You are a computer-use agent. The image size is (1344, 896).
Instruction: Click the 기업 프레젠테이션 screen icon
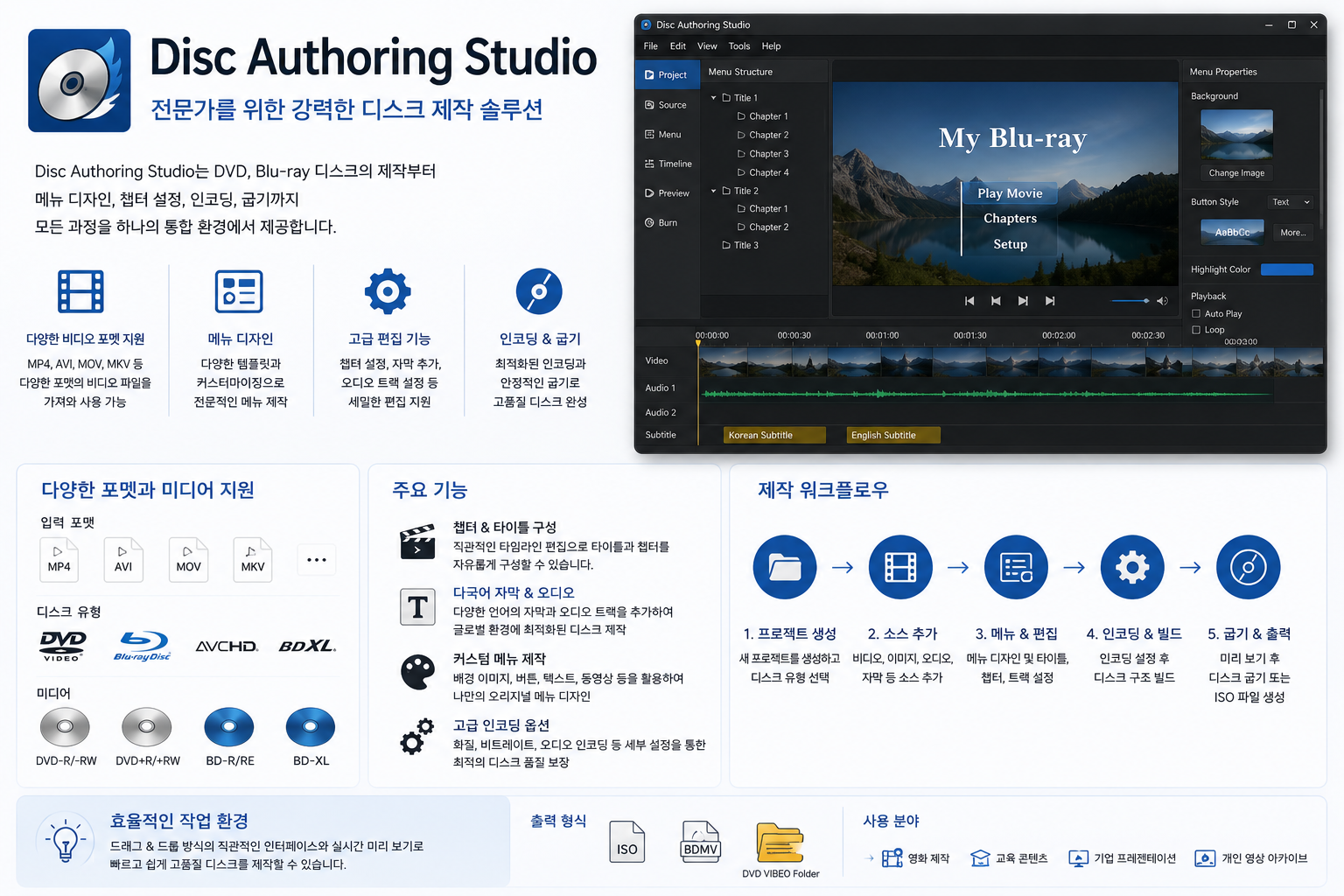tap(1079, 858)
